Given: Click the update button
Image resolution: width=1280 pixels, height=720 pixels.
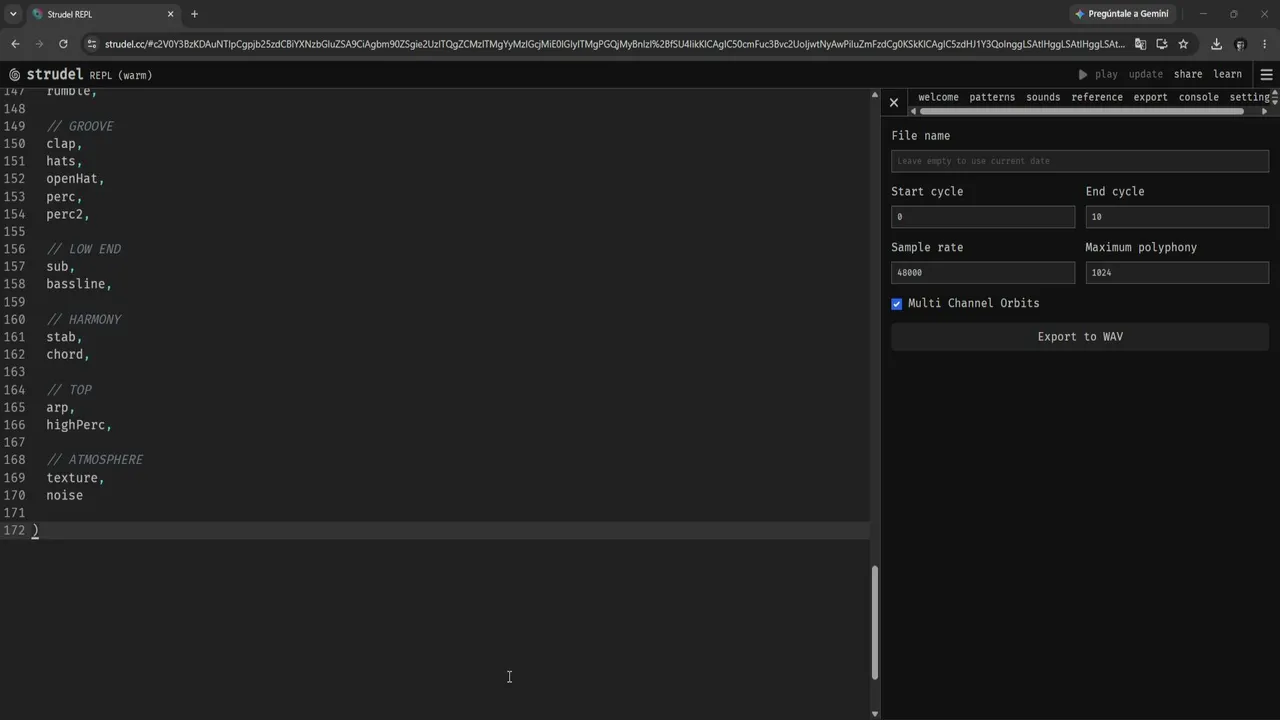Looking at the screenshot, I should (x=1146, y=74).
